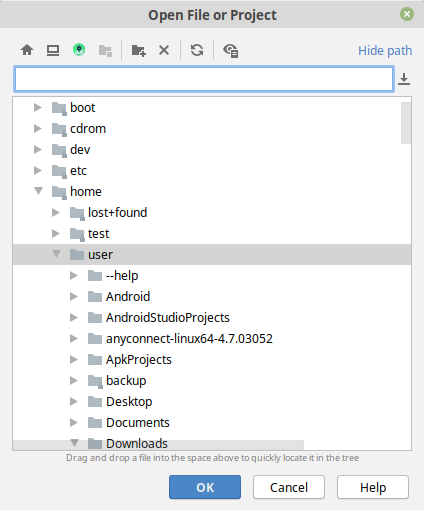Click the vertical scrollbar thumb

pos(406,123)
